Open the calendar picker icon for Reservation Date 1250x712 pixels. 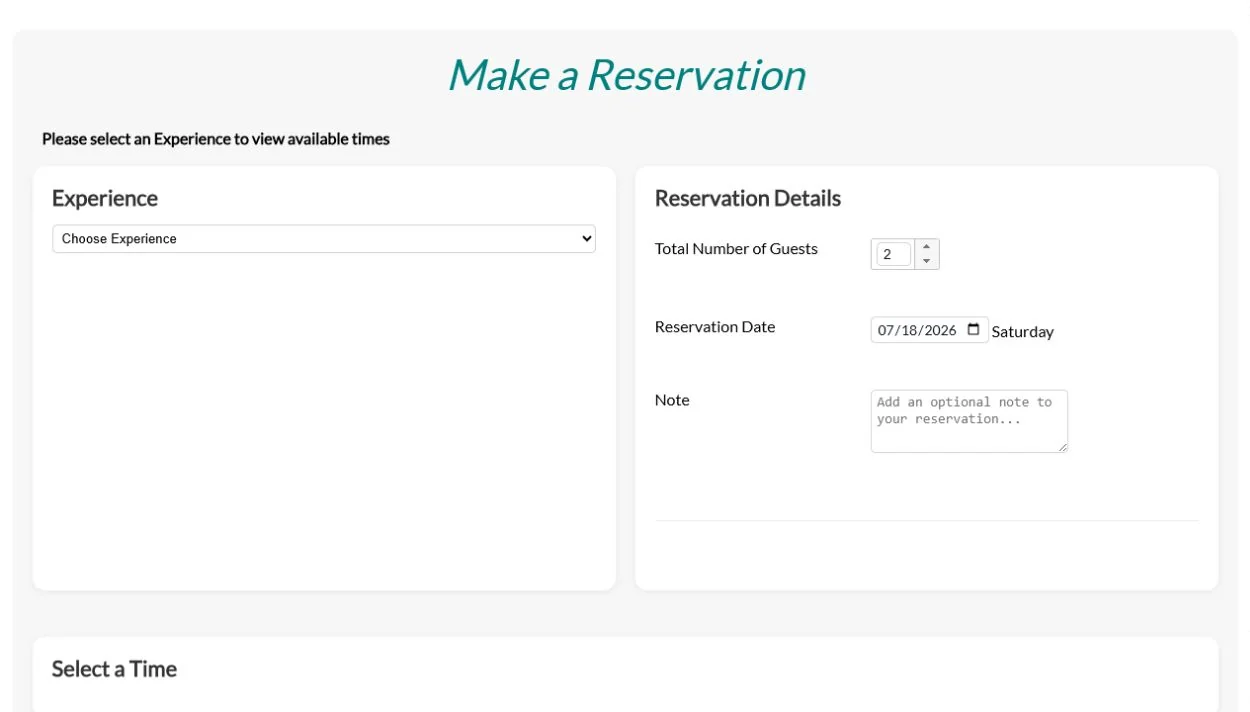pyautogui.click(x=973, y=330)
